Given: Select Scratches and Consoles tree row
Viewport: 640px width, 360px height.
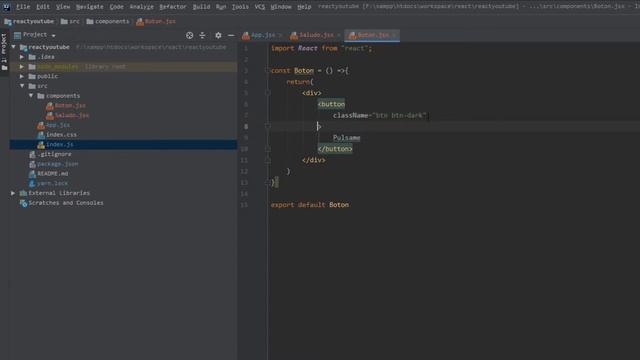Looking at the screenshot, I should tap(123, 203).
